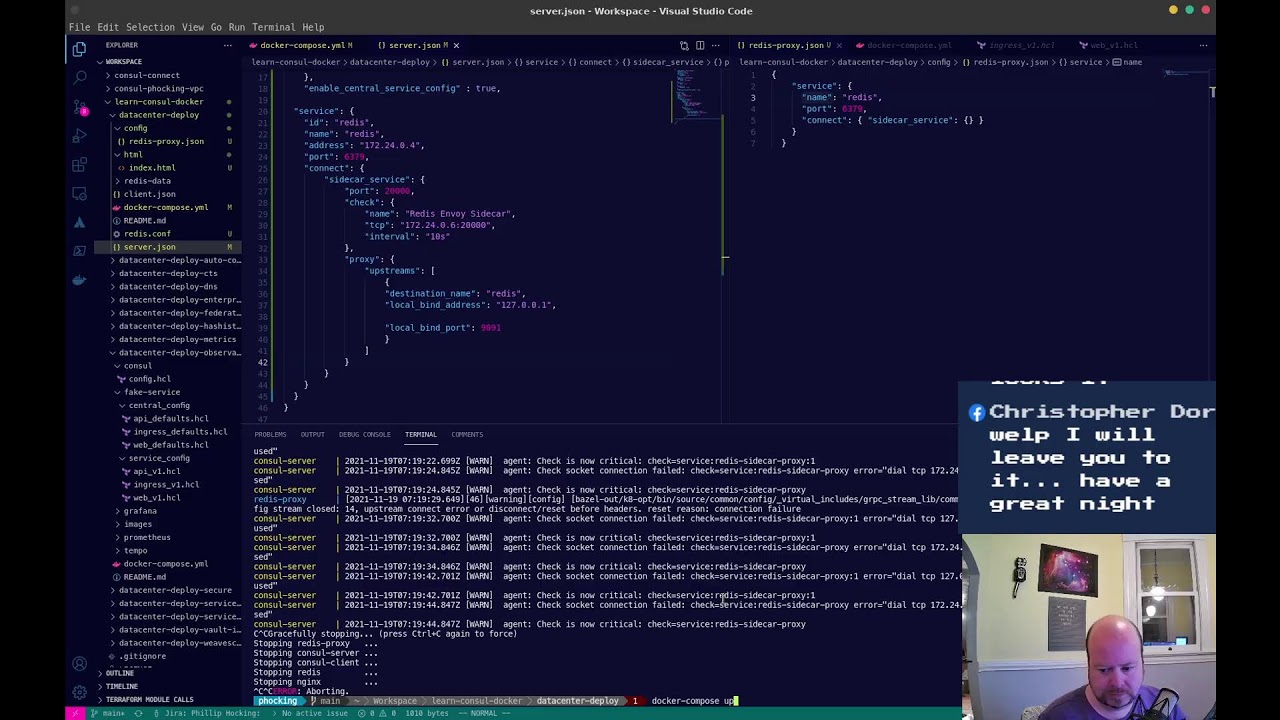Click the Explorer more actions ellipsis
The image size is (1280, 720).
click(227, 45)
